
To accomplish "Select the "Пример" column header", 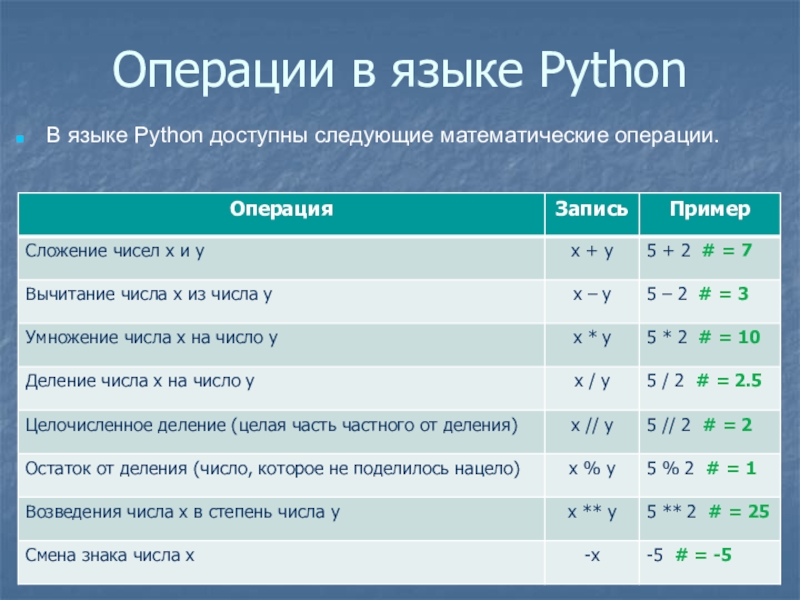I will tap(708, 209).
